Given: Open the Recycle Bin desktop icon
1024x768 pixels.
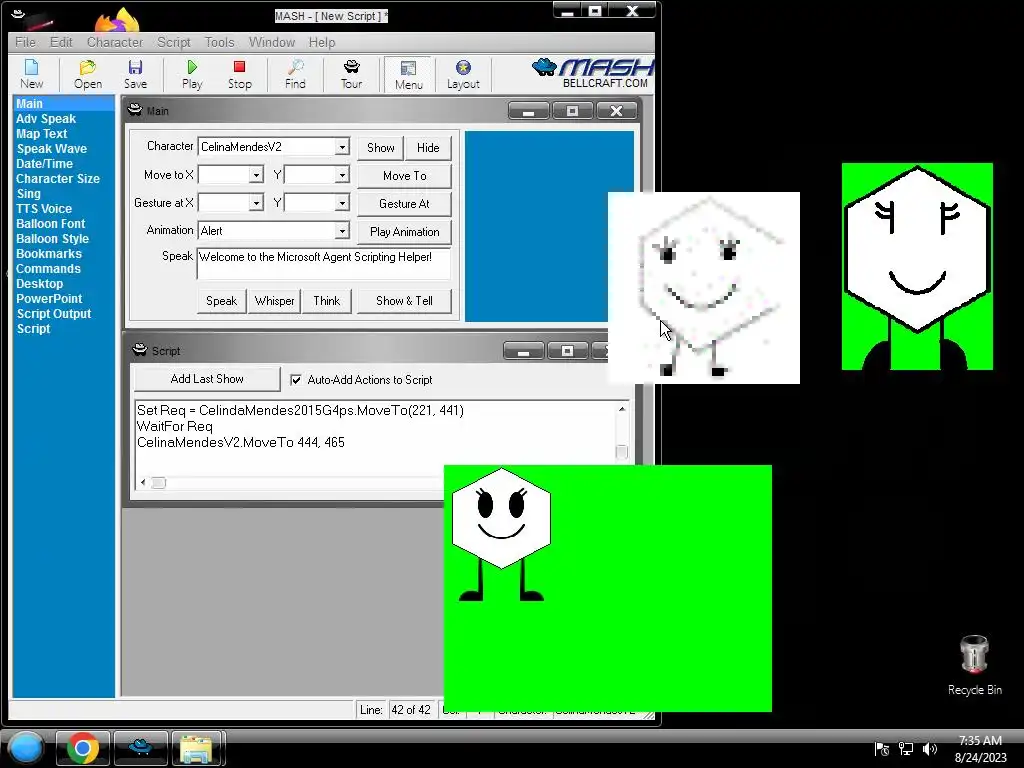Looking at the screenshot, I should (974, 665).
